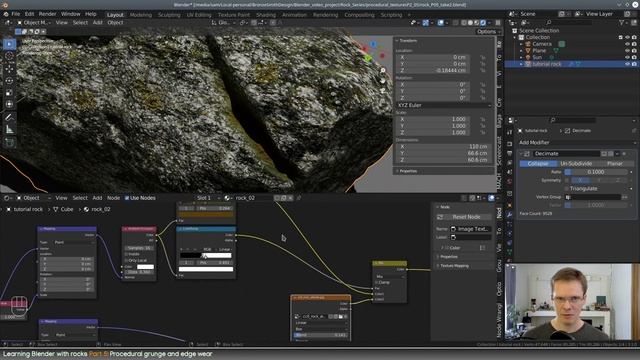Viewport: 640px width, 360px height.
Task: Select the Select Box tool in viewport toolbar
Action: (x=9, y=44)
